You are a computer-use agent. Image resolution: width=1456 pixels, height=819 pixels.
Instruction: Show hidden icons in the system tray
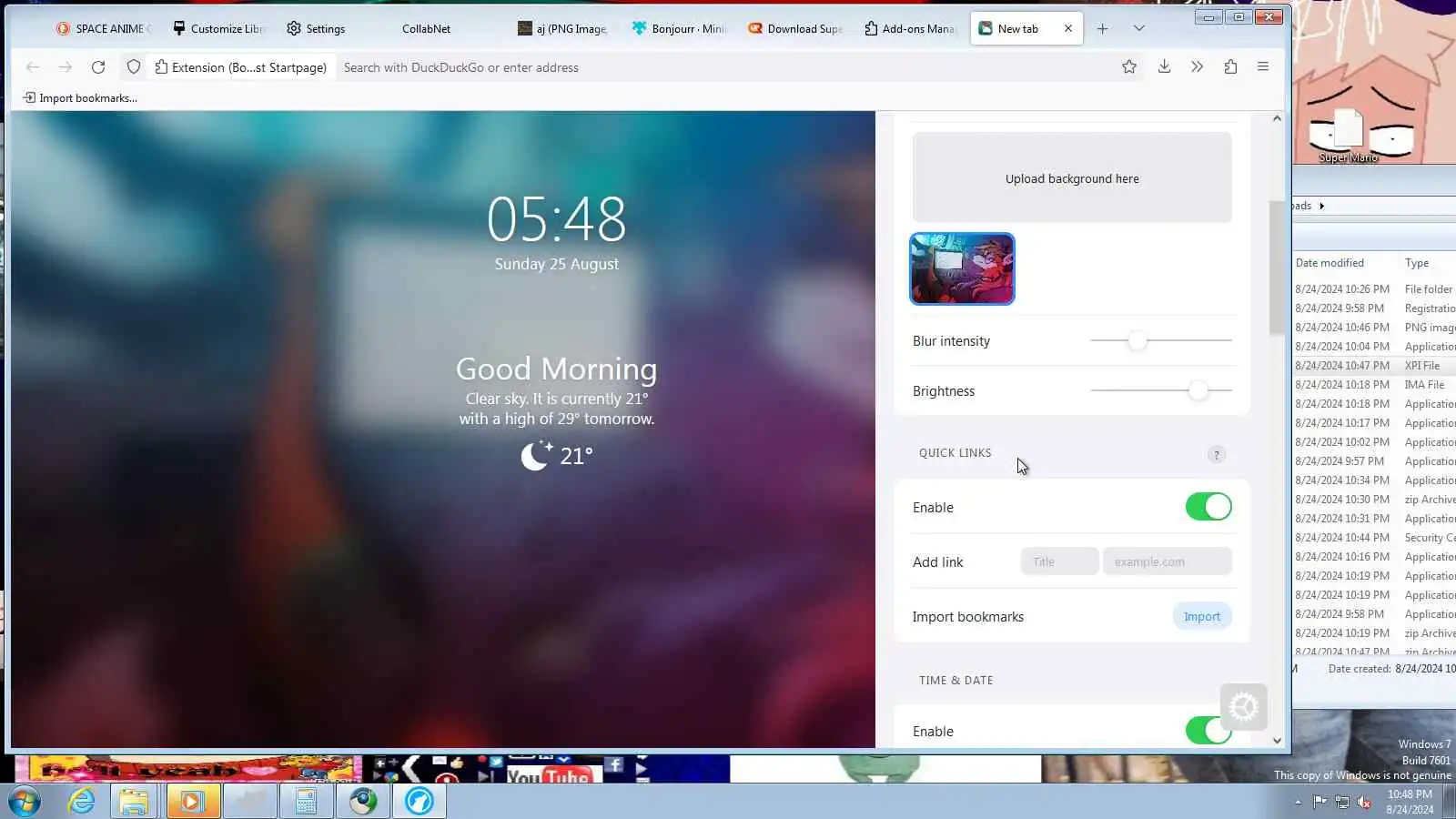coord(1298,802)
